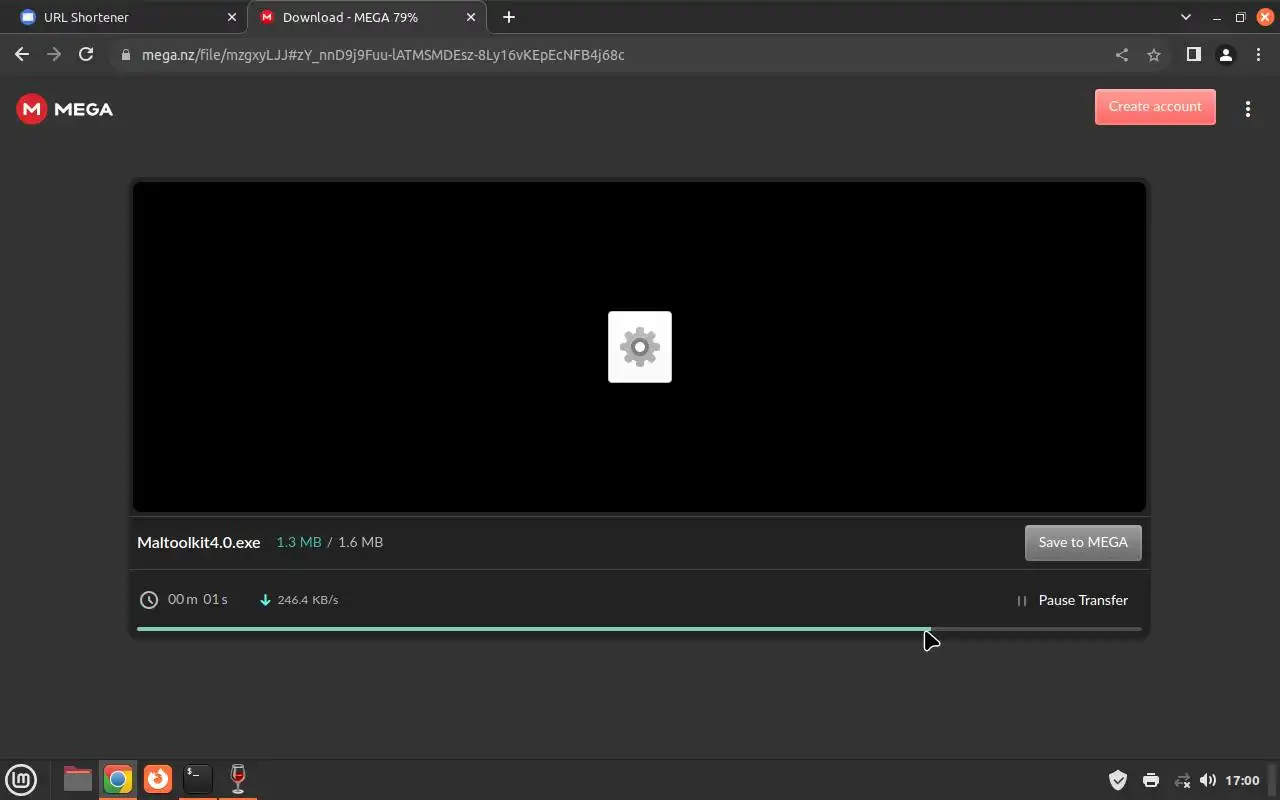Launch Firefox from the taskbar
The height and width of the screenshot is (800, 1280).
tap(158, 779)
